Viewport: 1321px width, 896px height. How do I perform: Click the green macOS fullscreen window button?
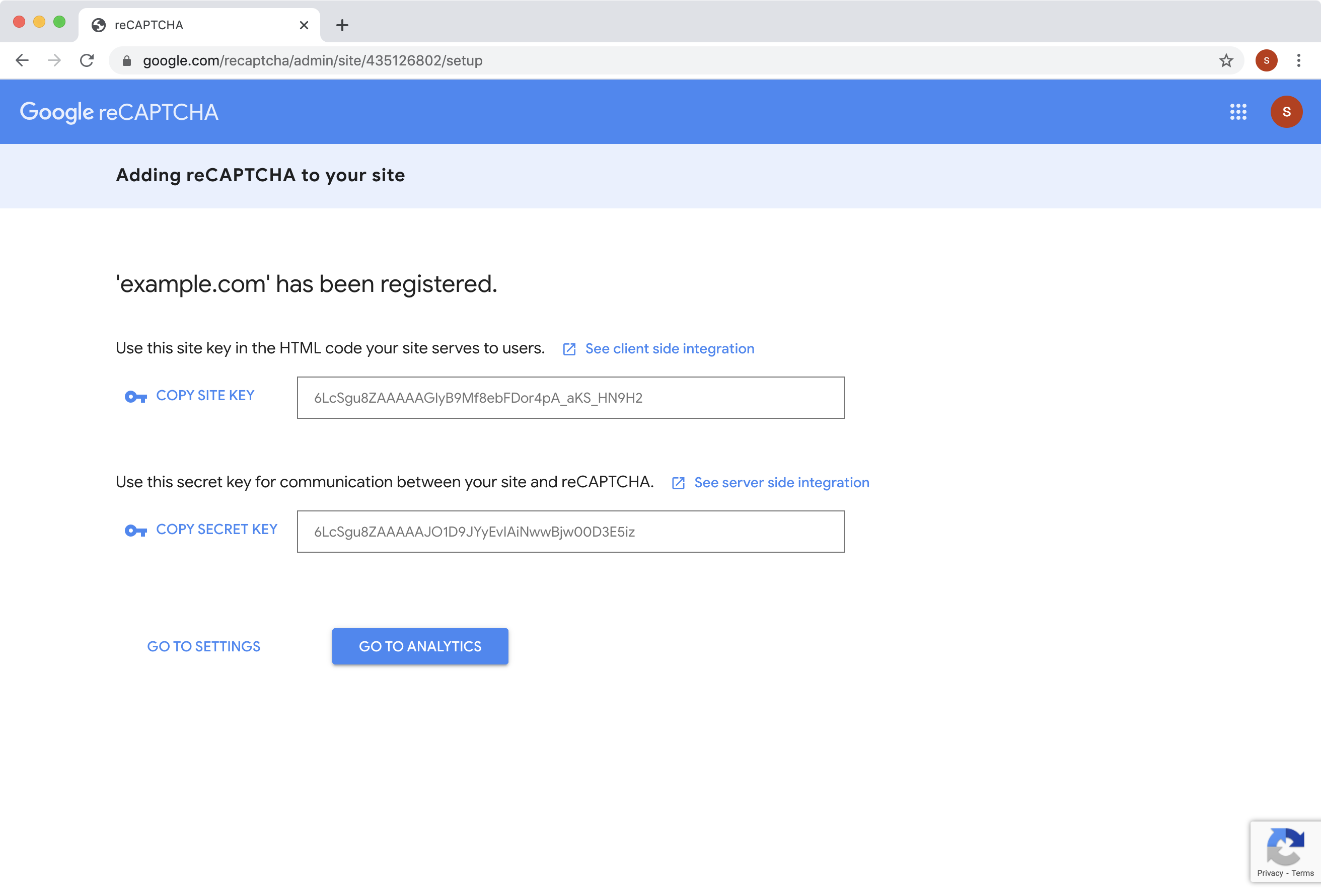click(x=59, y=22)
